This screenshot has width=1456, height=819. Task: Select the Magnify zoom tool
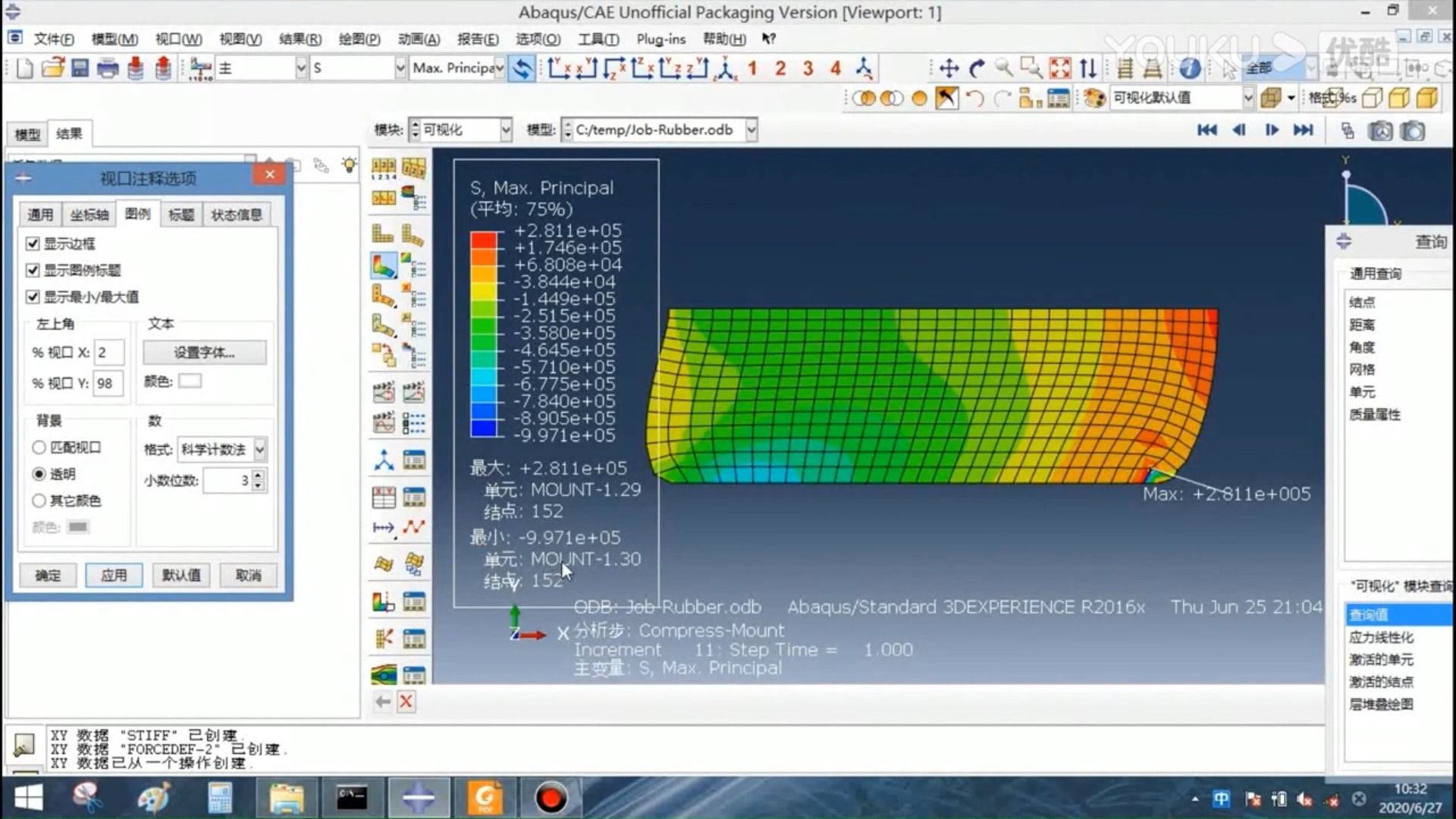point(1004,68)
